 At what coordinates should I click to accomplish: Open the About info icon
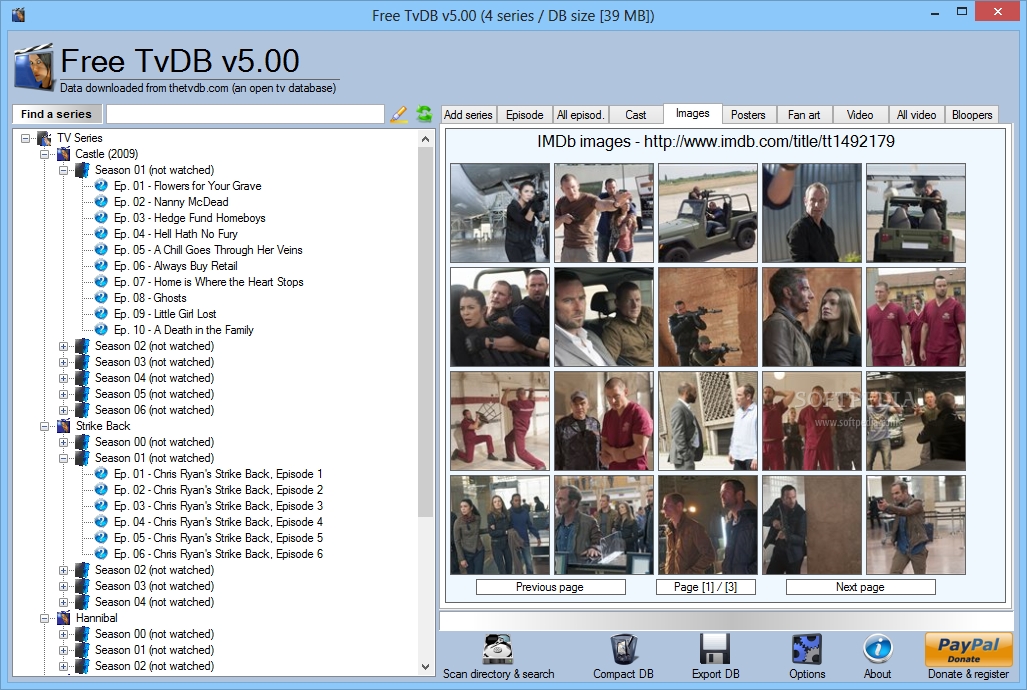click(877, 649)
